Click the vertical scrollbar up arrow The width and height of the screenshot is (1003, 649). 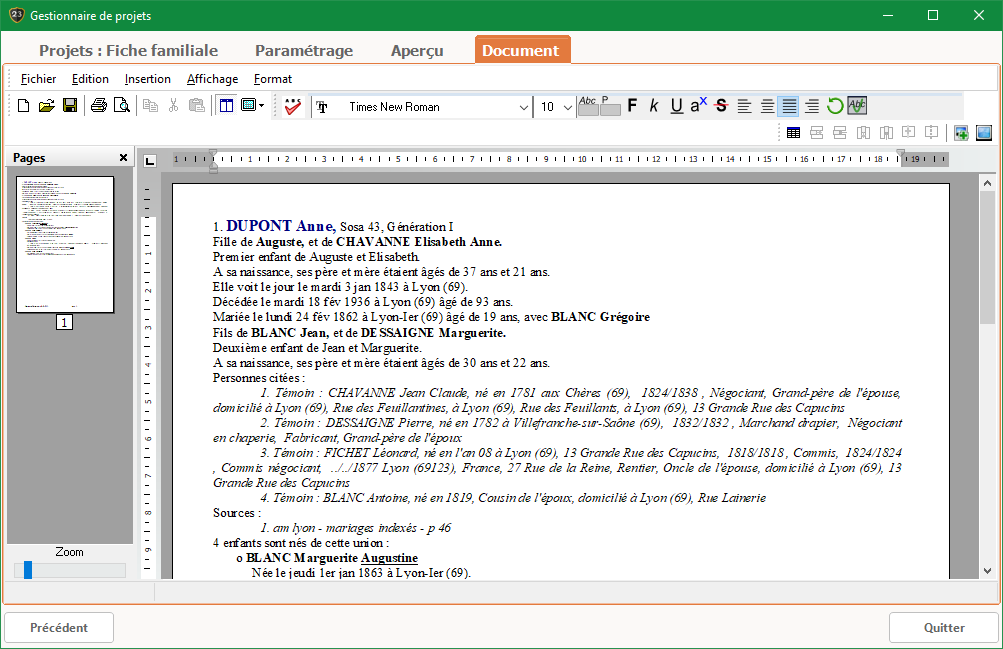[987, 184]
